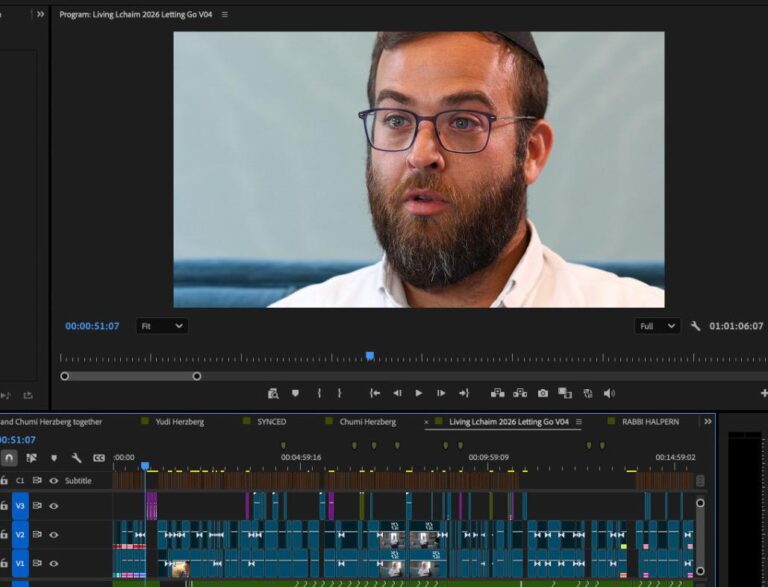Switch to RABBI HALPERN sequence tab
Screen dimensions: 768x587
650,422
